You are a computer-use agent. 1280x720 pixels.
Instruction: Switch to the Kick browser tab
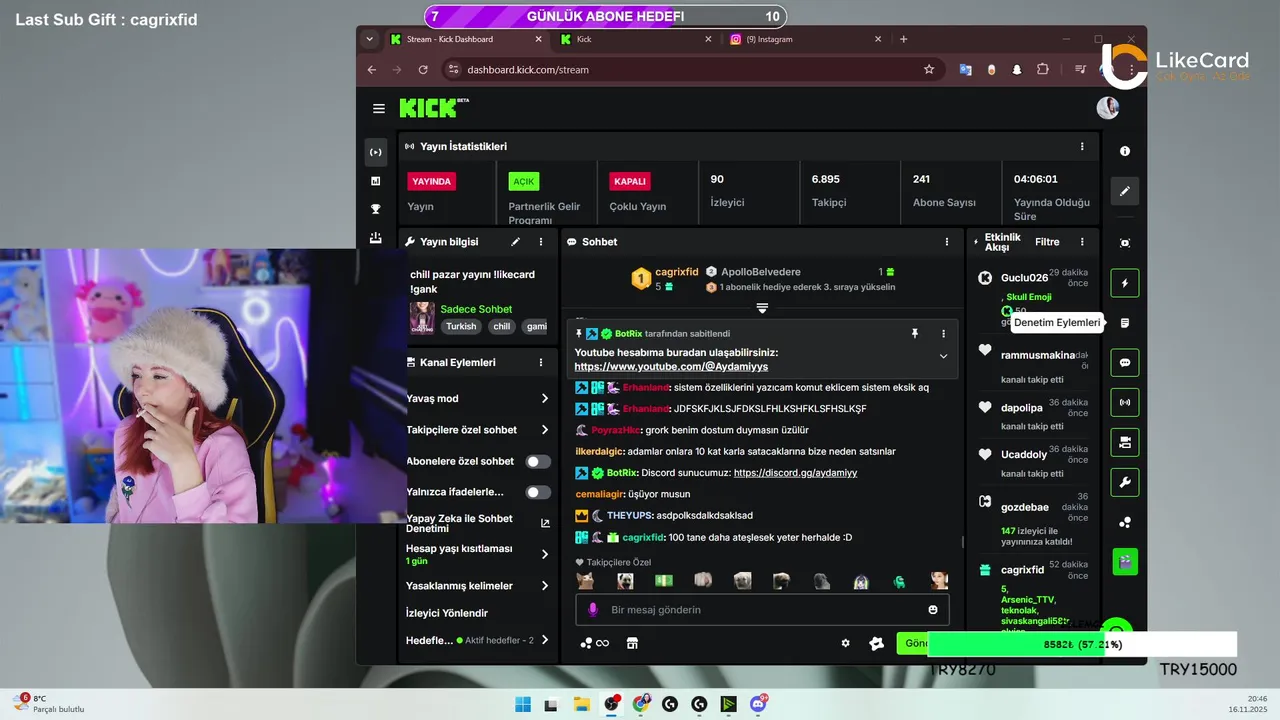(636, 39)
